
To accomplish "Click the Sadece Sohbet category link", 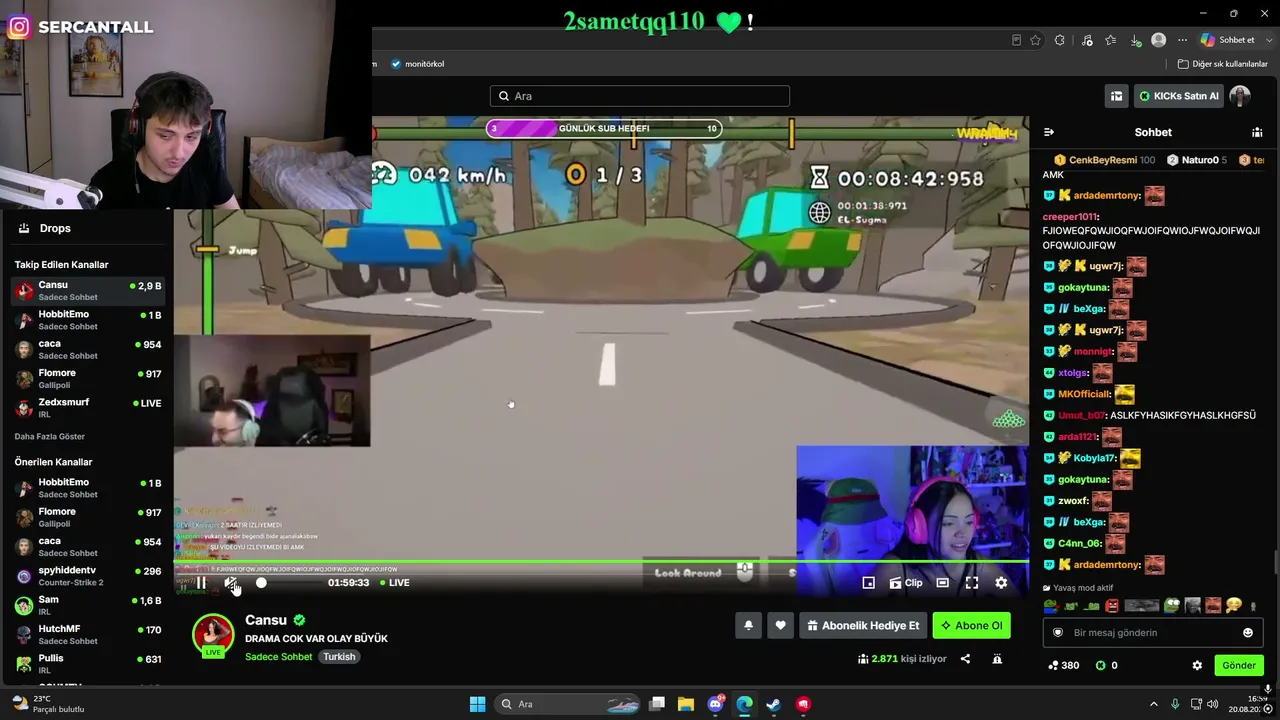I will pos(279,657).
